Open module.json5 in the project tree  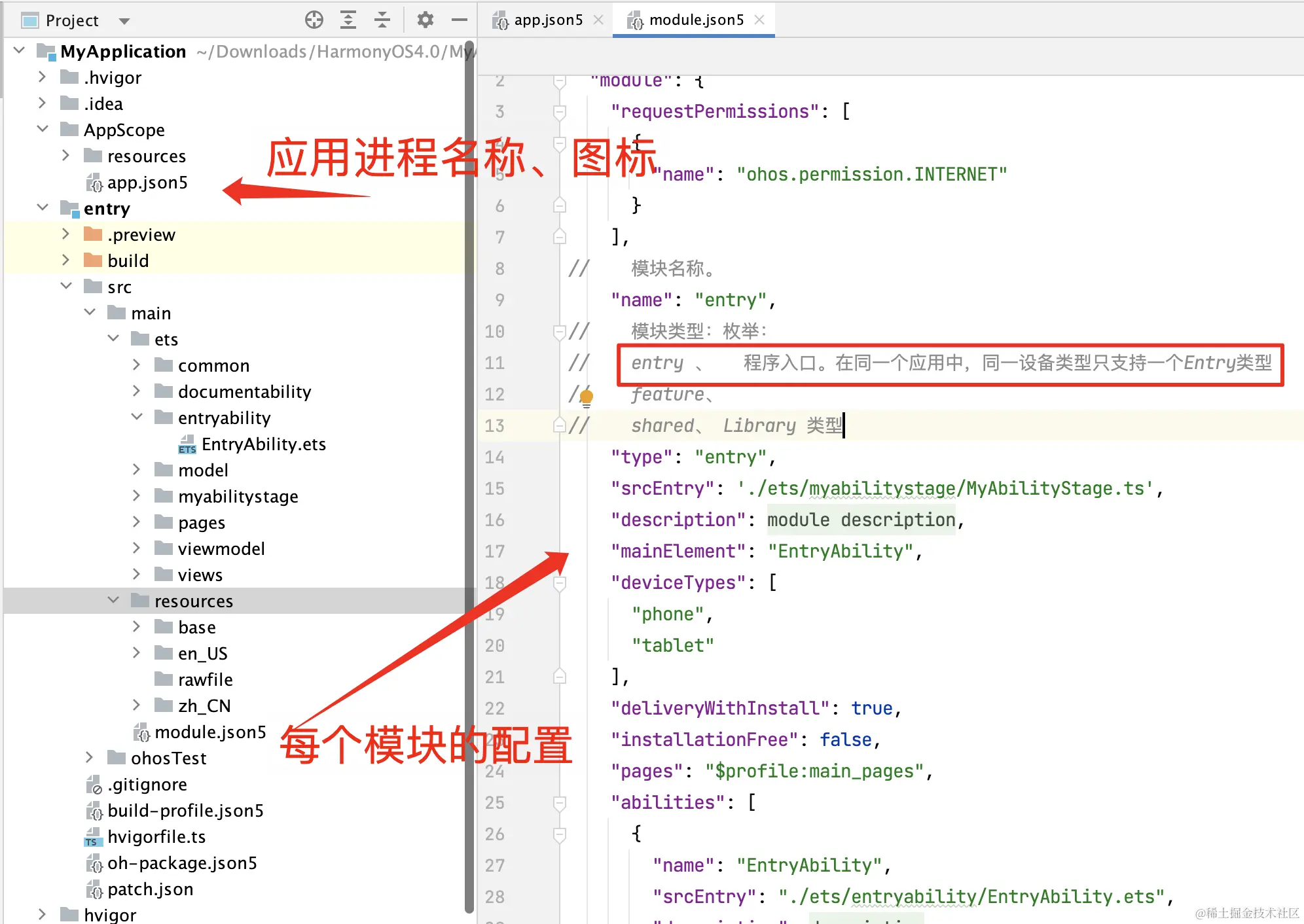[209, 732]
